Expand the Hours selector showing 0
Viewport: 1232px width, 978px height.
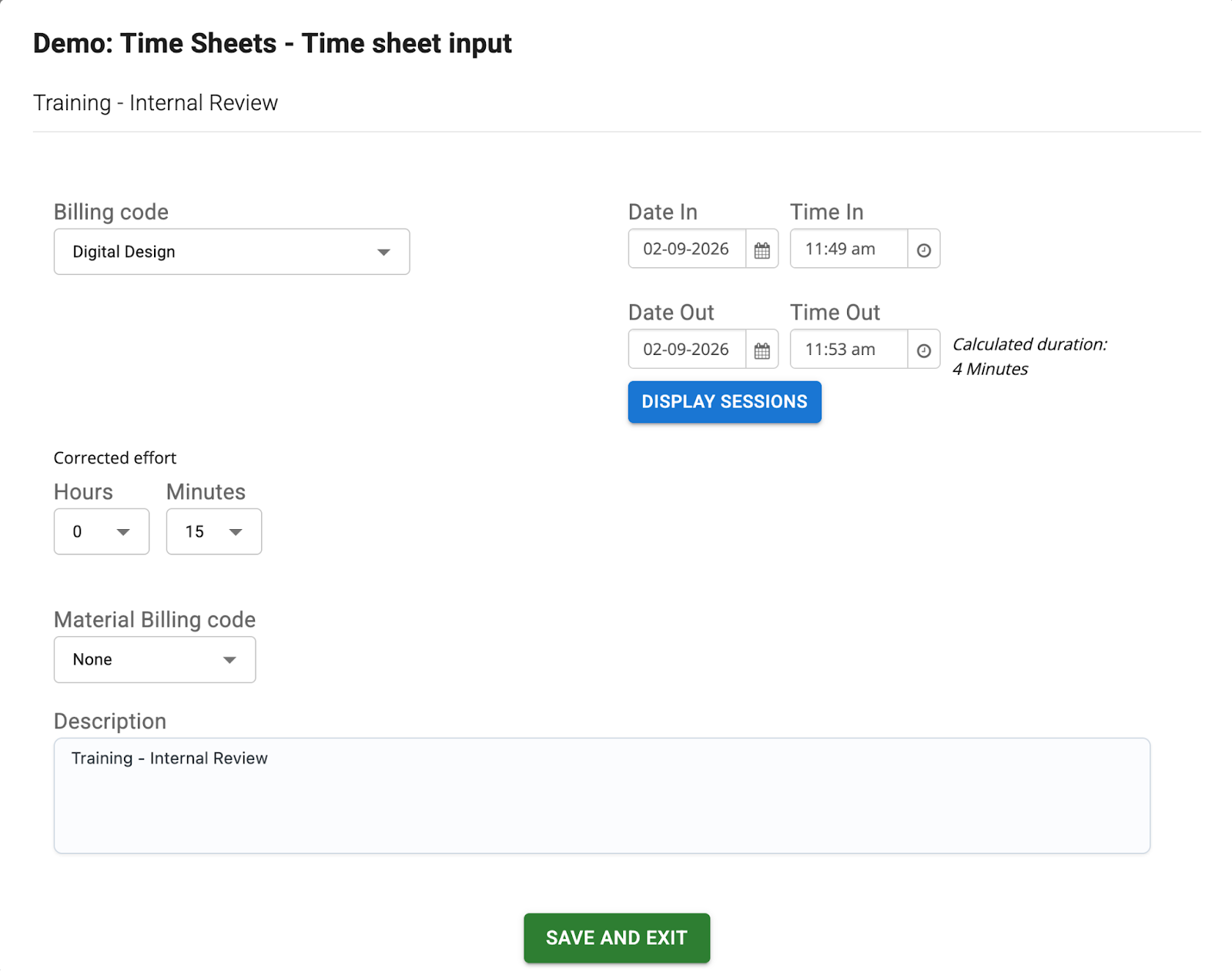[101, 531]
